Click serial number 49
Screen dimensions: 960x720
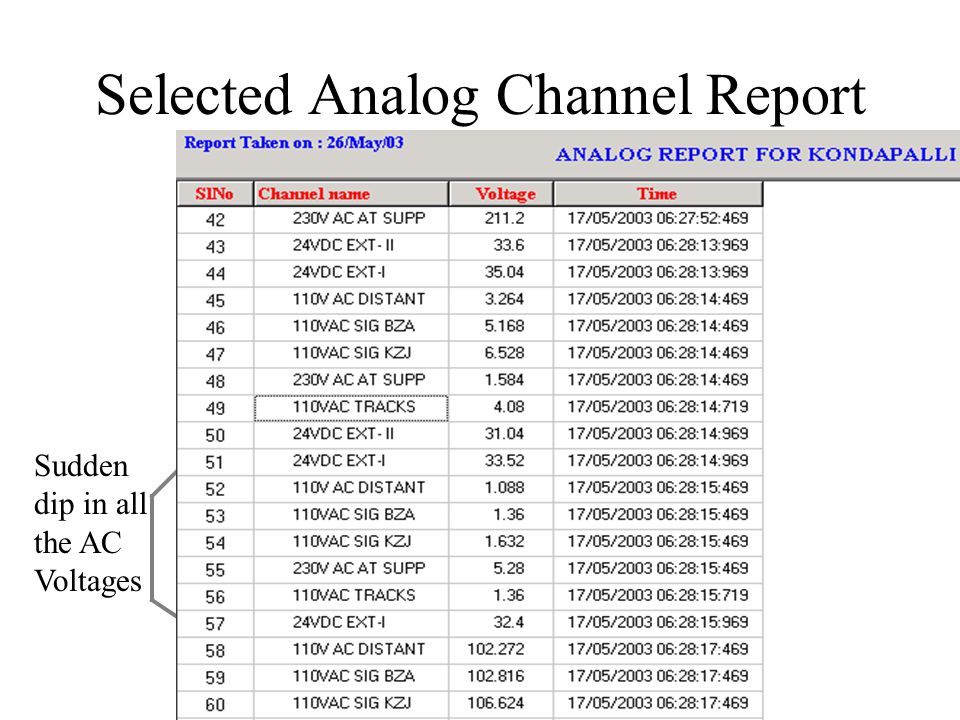pyautogui.click(x=215, y=408)
